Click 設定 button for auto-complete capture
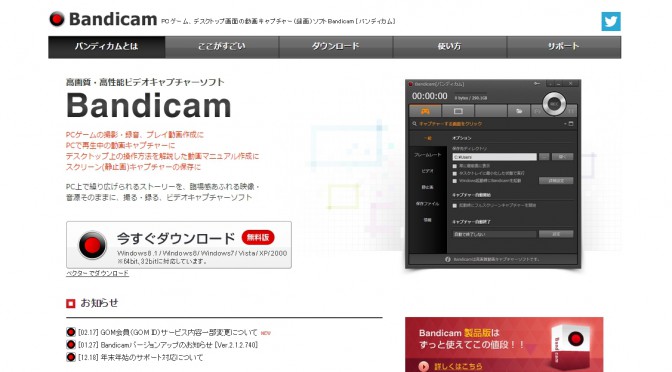This screenshot has width=672, height=372. coord(556,234)
